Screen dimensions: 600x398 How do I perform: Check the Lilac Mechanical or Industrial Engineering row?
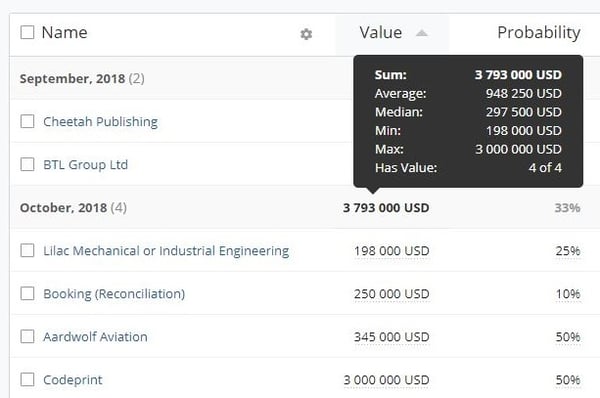pyautogui.click(x=27, y=251)
